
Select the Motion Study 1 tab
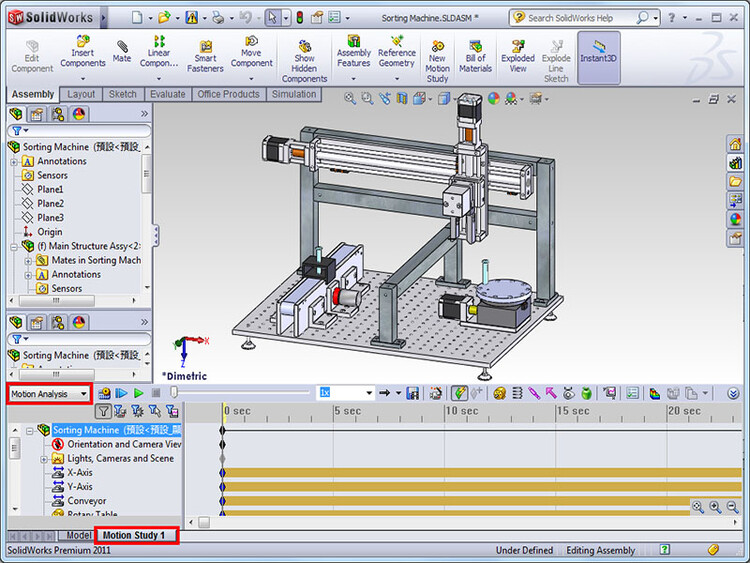point(136,535)
